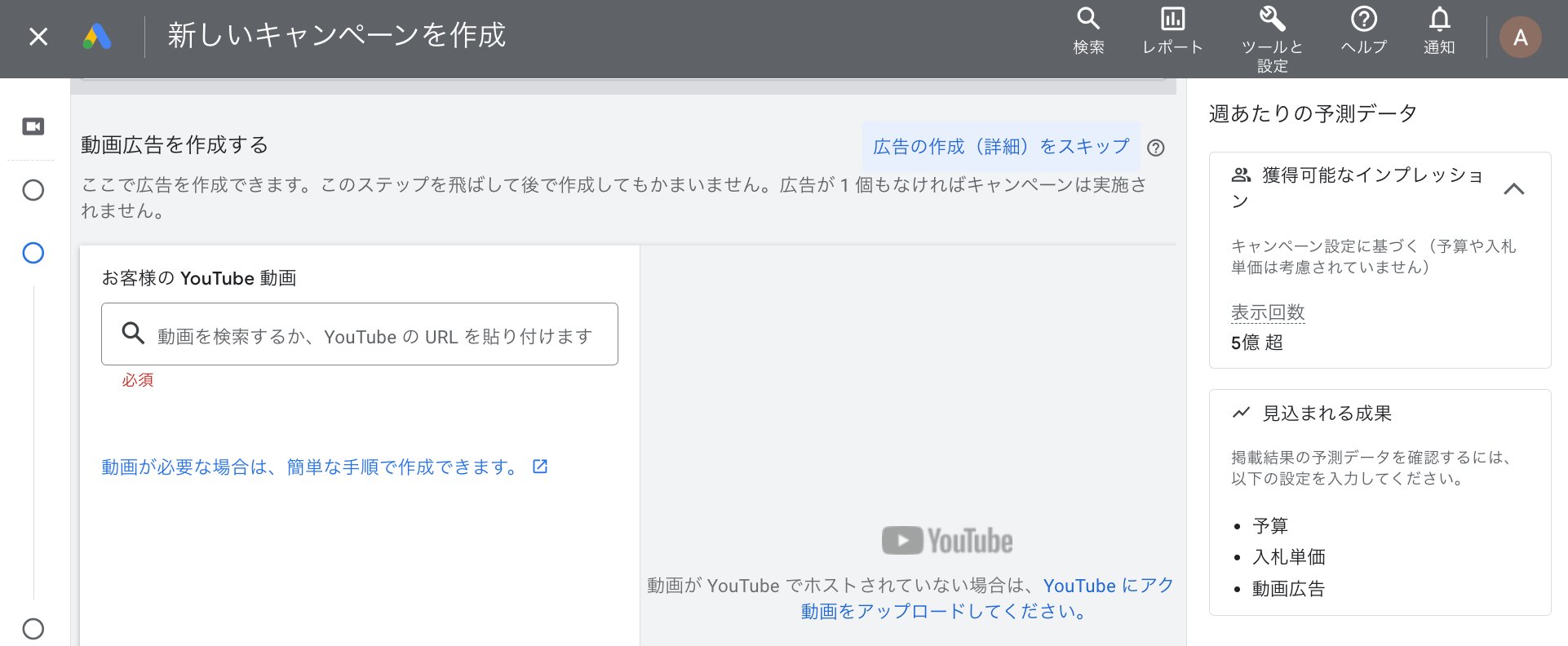Viewport: 1568px width, 646px height.
Task: Open 動画が必要な場合は、簡単な手順で作成できます link
Action: tap(309, 467)
